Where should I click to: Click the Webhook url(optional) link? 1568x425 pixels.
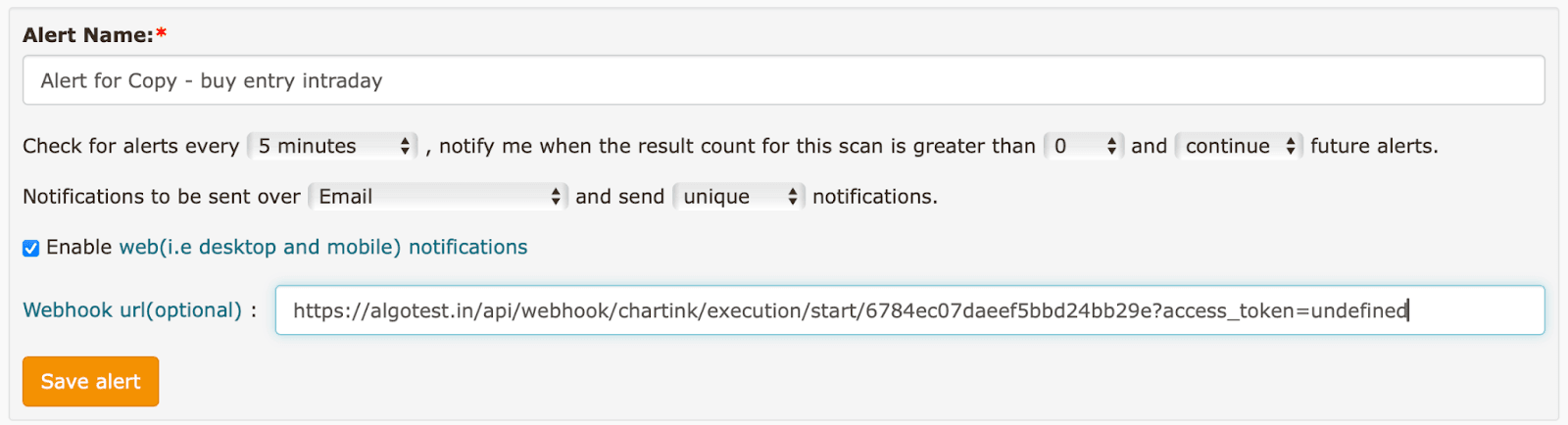click(132, 310)
